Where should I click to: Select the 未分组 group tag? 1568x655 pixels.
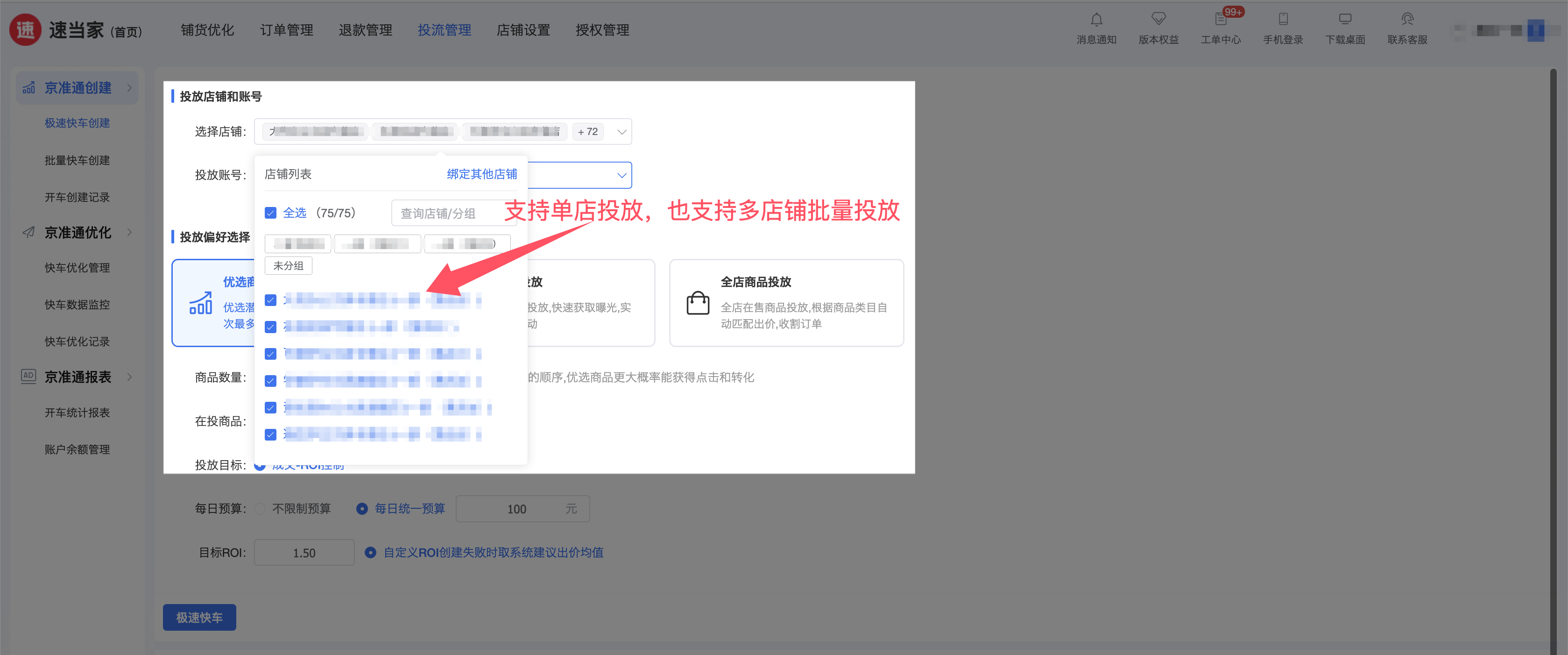click(x=289, y=266)
